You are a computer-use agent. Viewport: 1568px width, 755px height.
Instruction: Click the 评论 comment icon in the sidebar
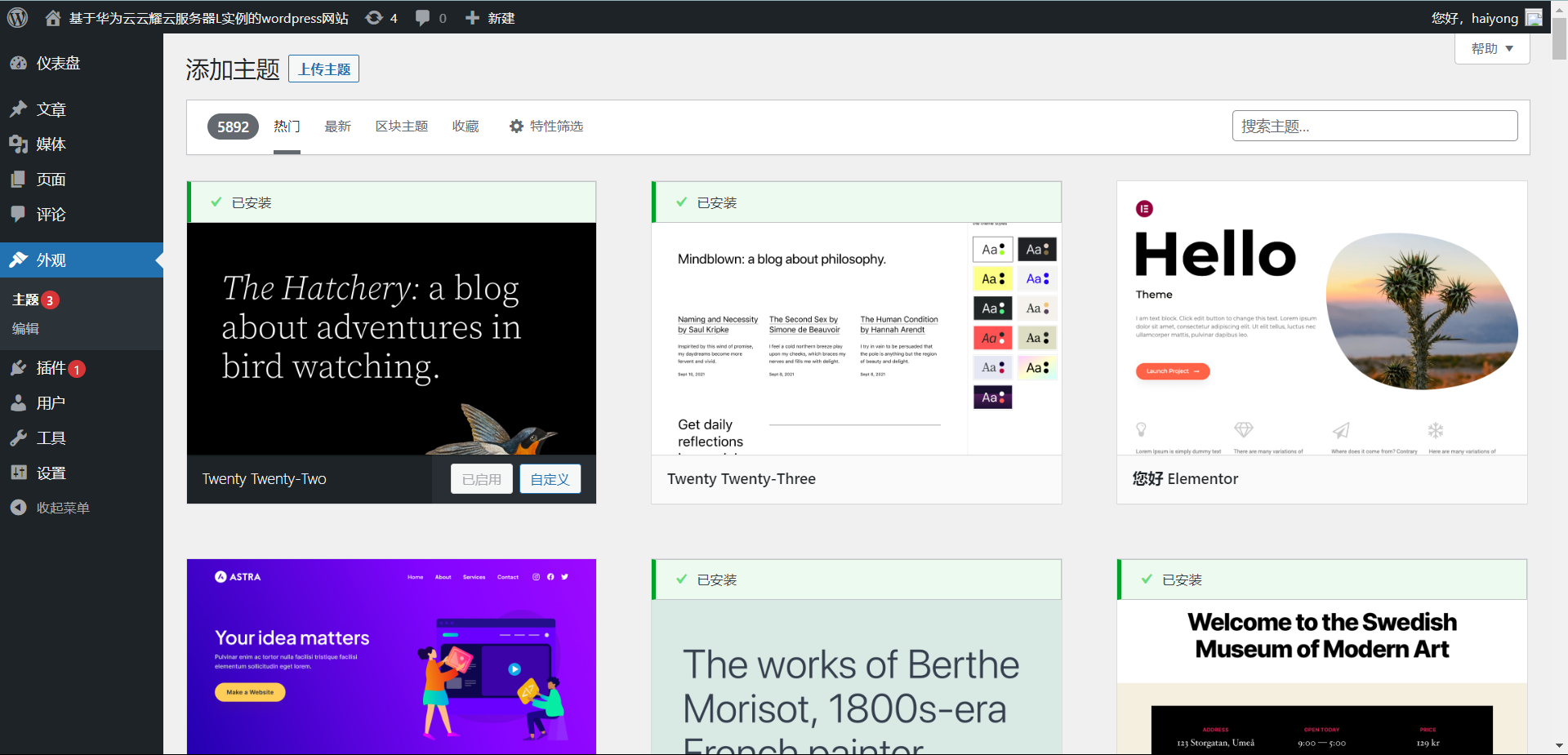click(19, 214)
